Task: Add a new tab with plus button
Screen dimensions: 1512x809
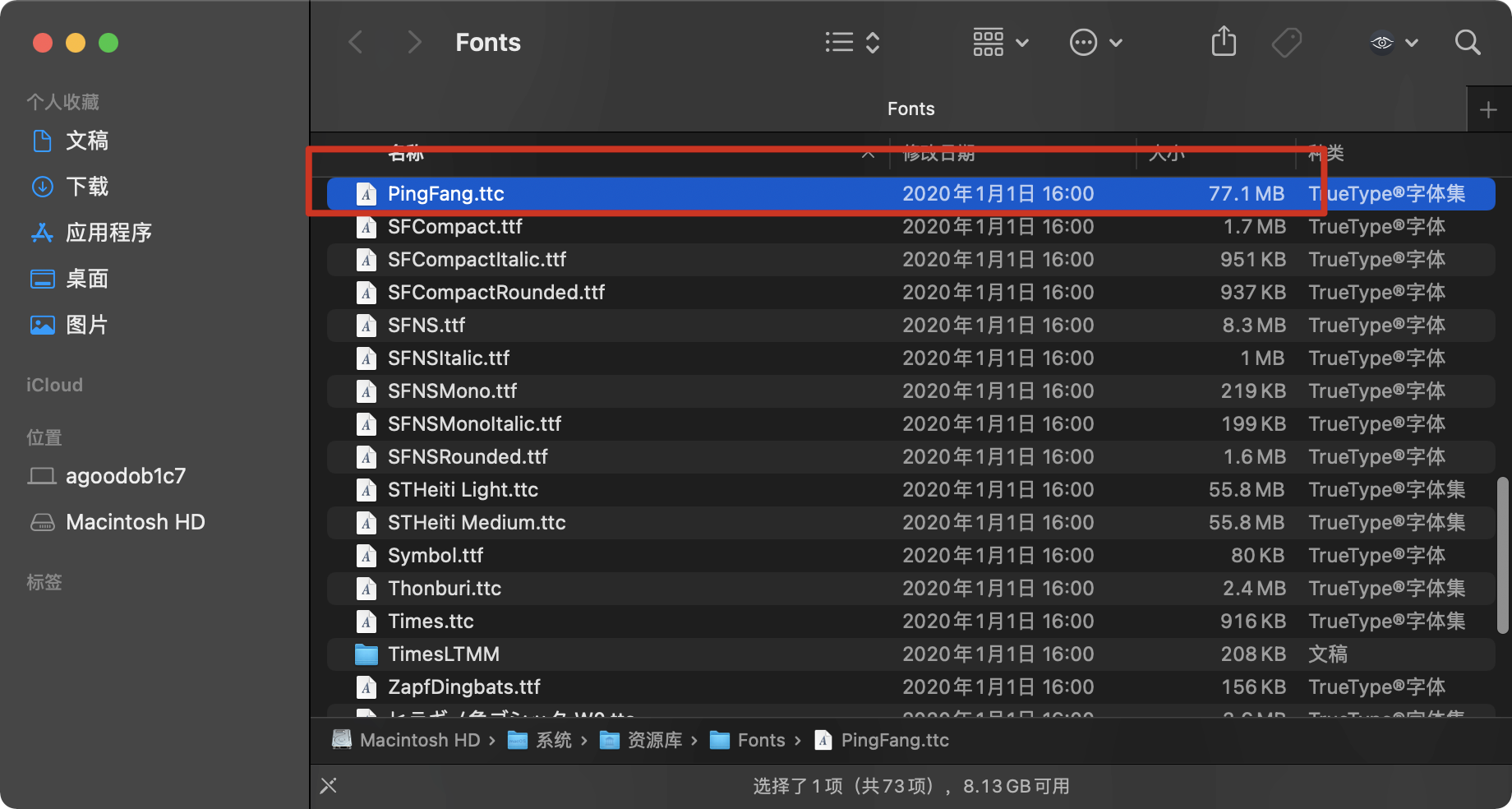Action: point(1488,109)
